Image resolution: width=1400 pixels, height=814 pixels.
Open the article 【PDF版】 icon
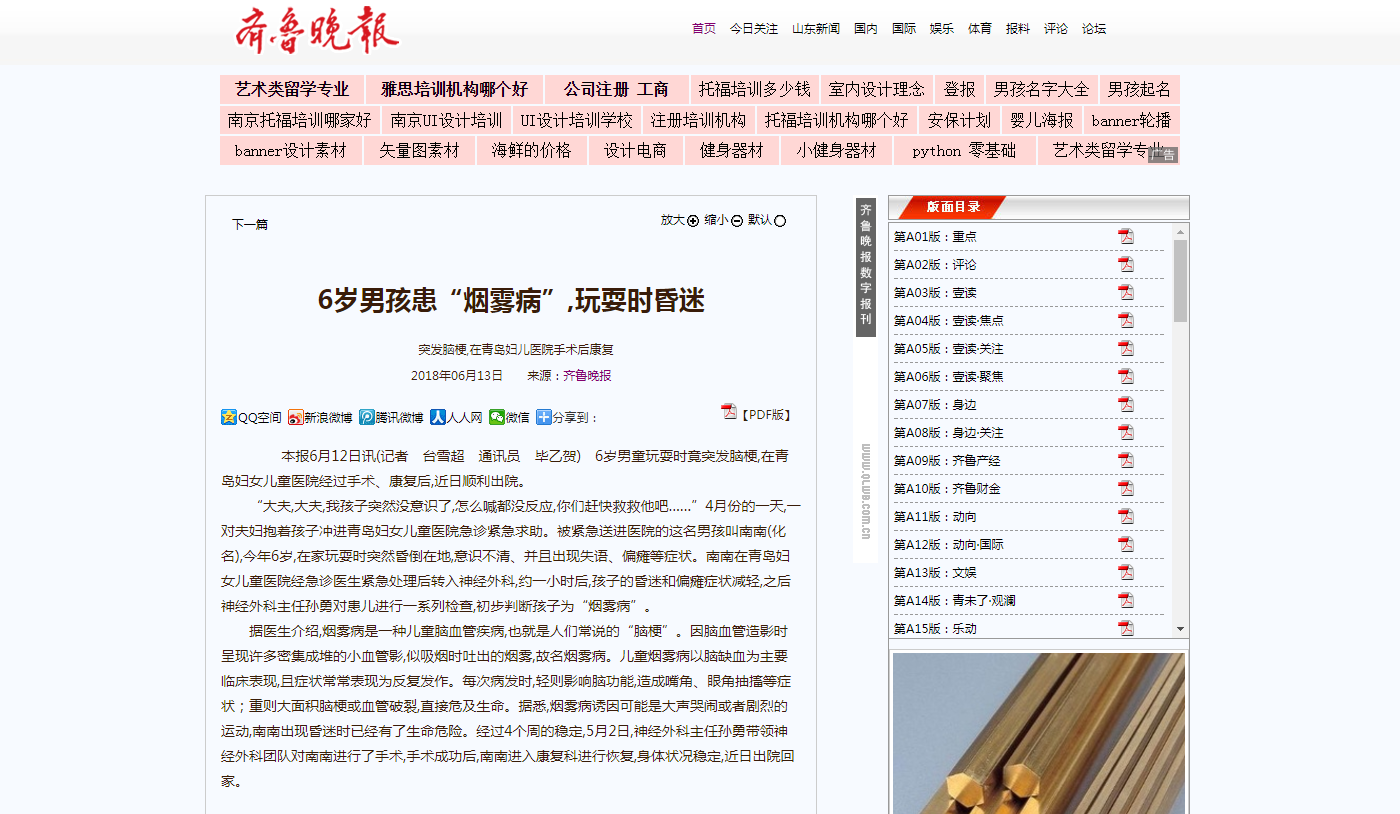[x=729, y=412]
